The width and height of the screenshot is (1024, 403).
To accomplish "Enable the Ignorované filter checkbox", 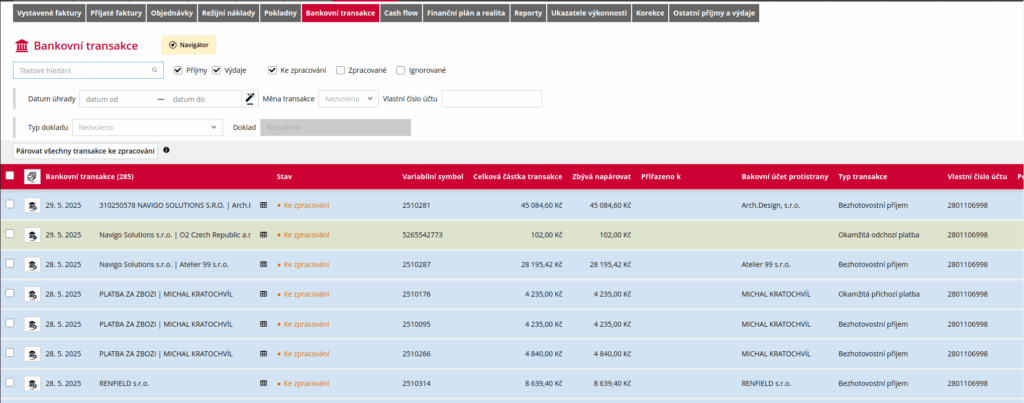I will 400,70.
